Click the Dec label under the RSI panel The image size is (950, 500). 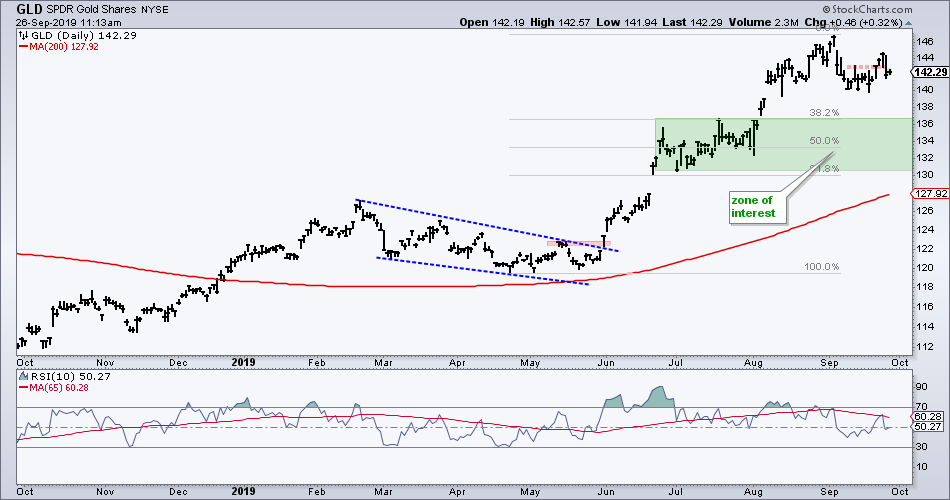click(x=178, y=492)
